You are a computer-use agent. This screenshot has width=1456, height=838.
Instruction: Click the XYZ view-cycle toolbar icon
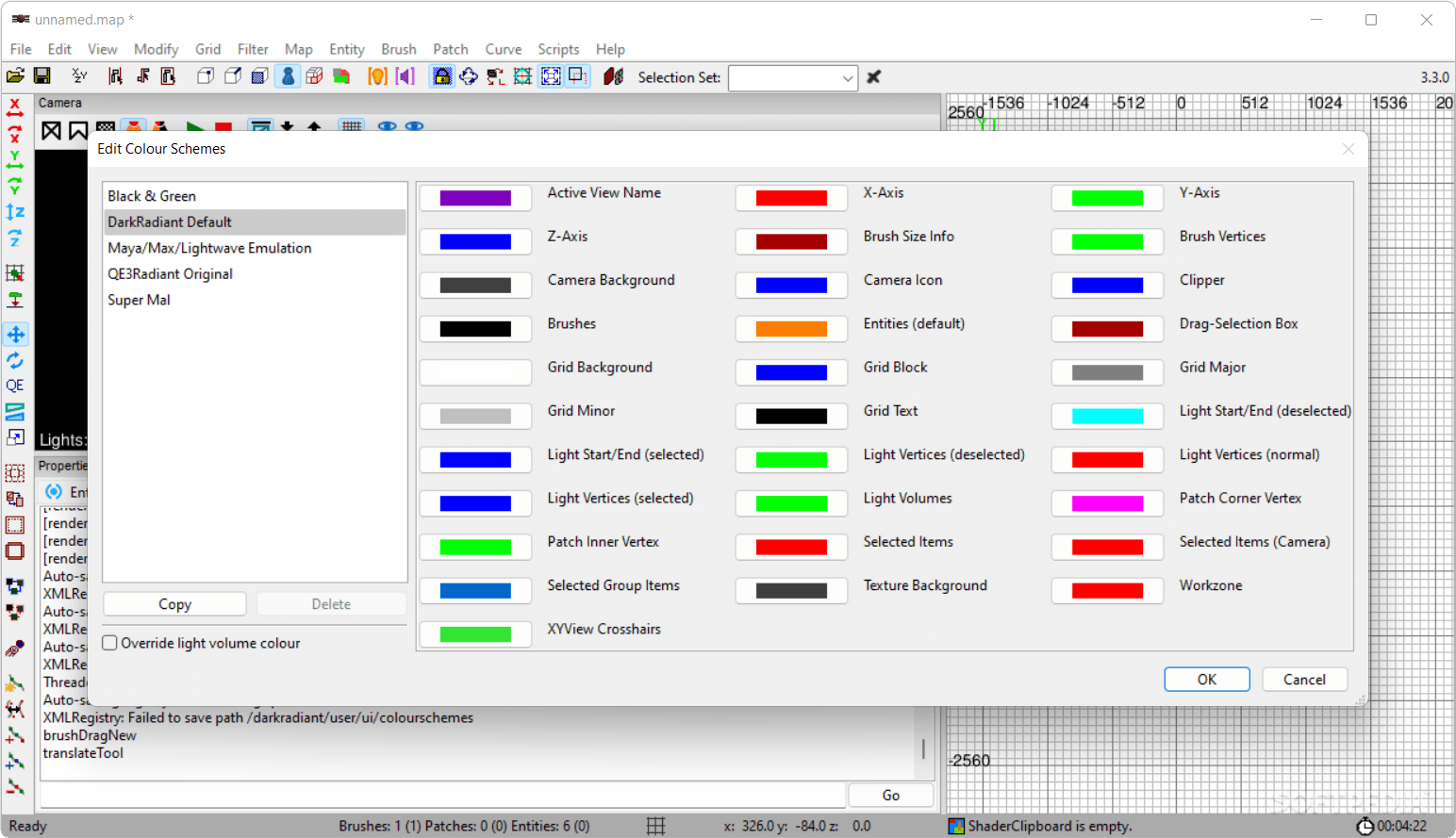point(79,76)
